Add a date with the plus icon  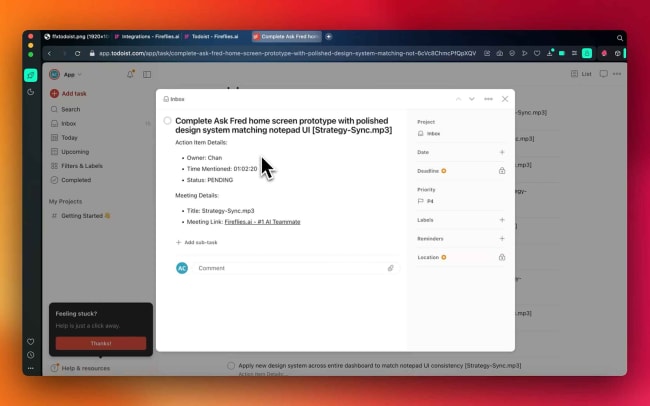tap(502, 152)
